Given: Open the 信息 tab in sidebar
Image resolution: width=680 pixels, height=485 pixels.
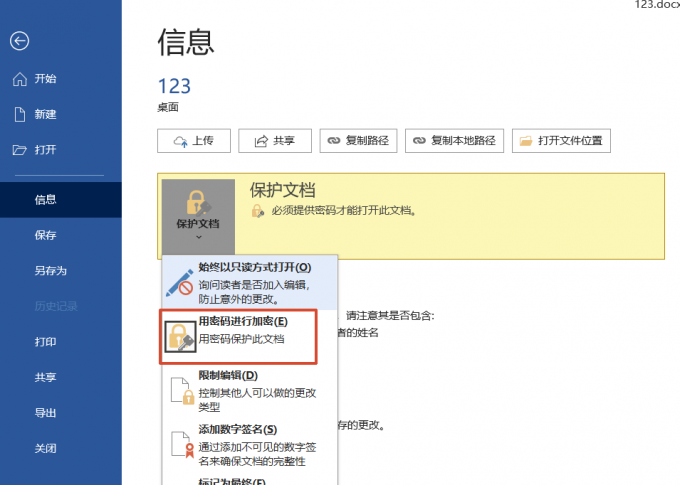Looking at the screenshot, I should (61, 200).
